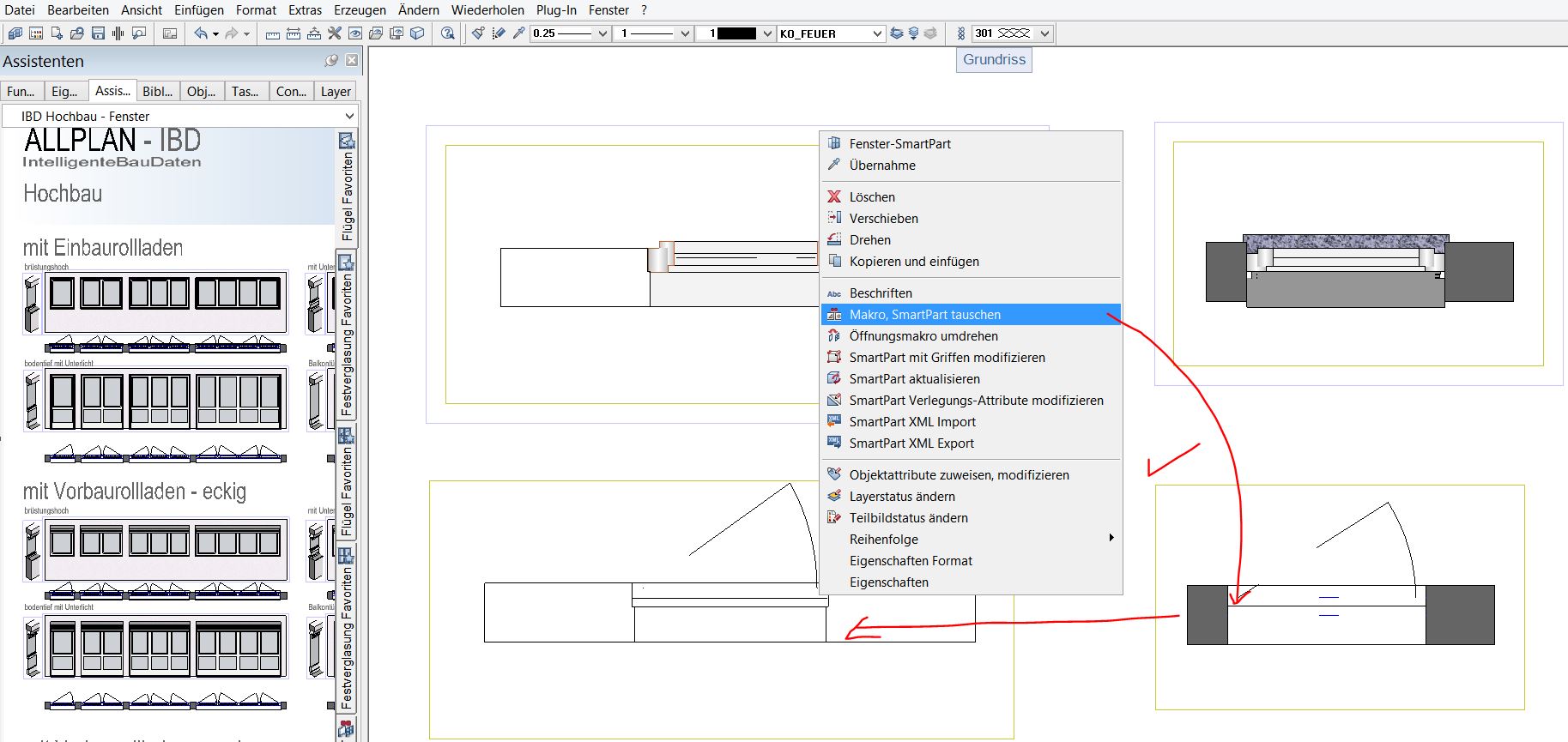1568x742 pixels.
Task: Close the Assistenten panel
Action: (352, 61)
